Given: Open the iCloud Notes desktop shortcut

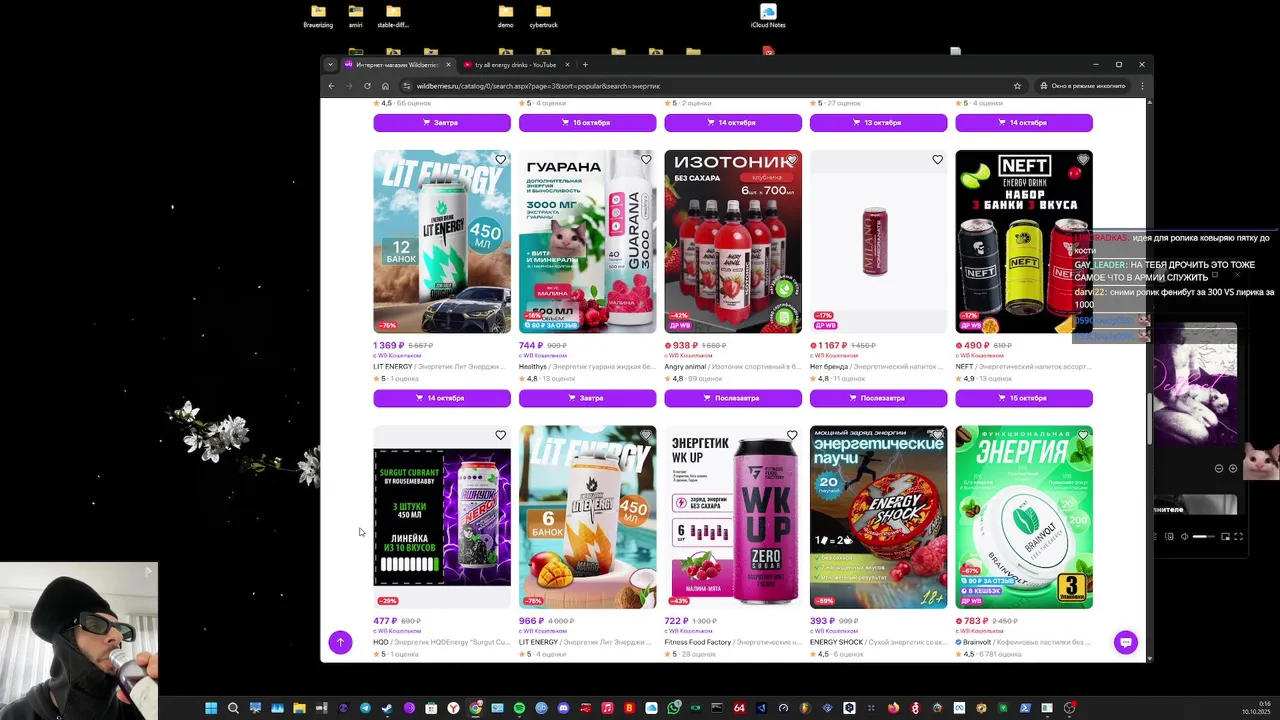Looking at the screenshot, I should pyautogui.click(x=768, y=16).
